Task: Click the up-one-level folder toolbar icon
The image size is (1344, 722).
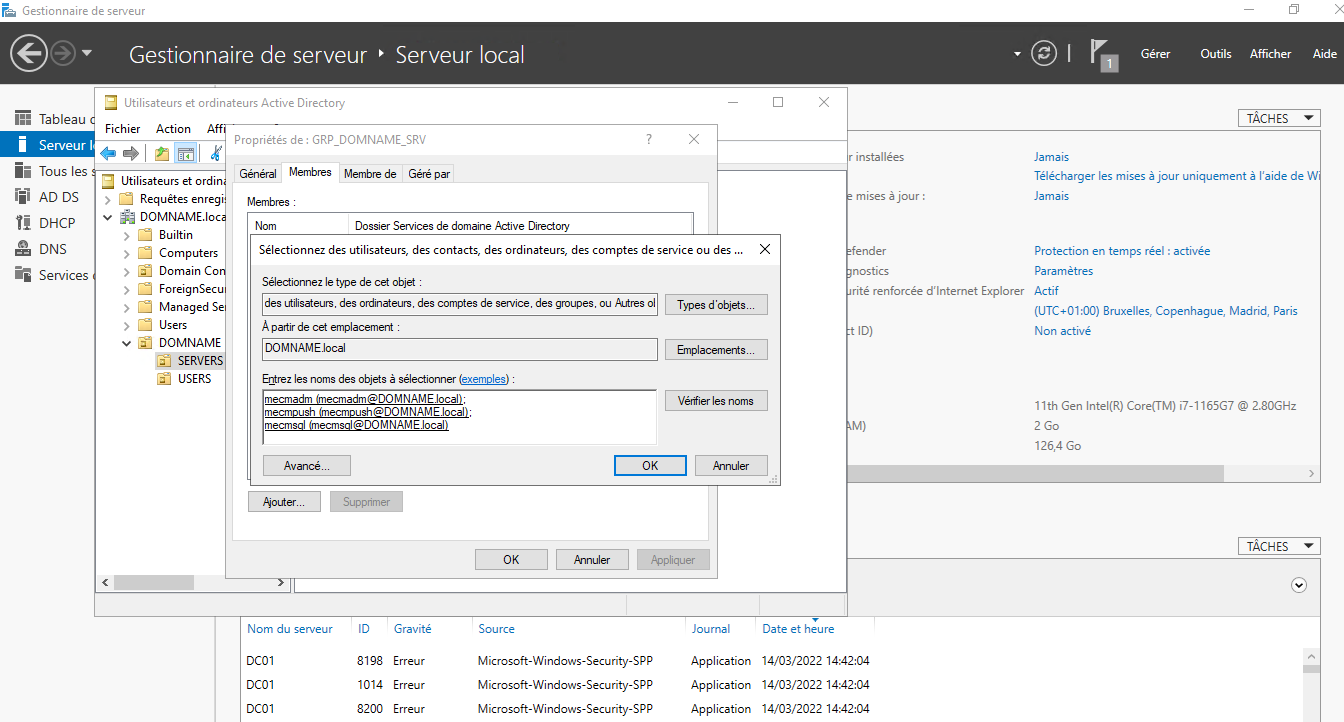Action: [161, 153]
